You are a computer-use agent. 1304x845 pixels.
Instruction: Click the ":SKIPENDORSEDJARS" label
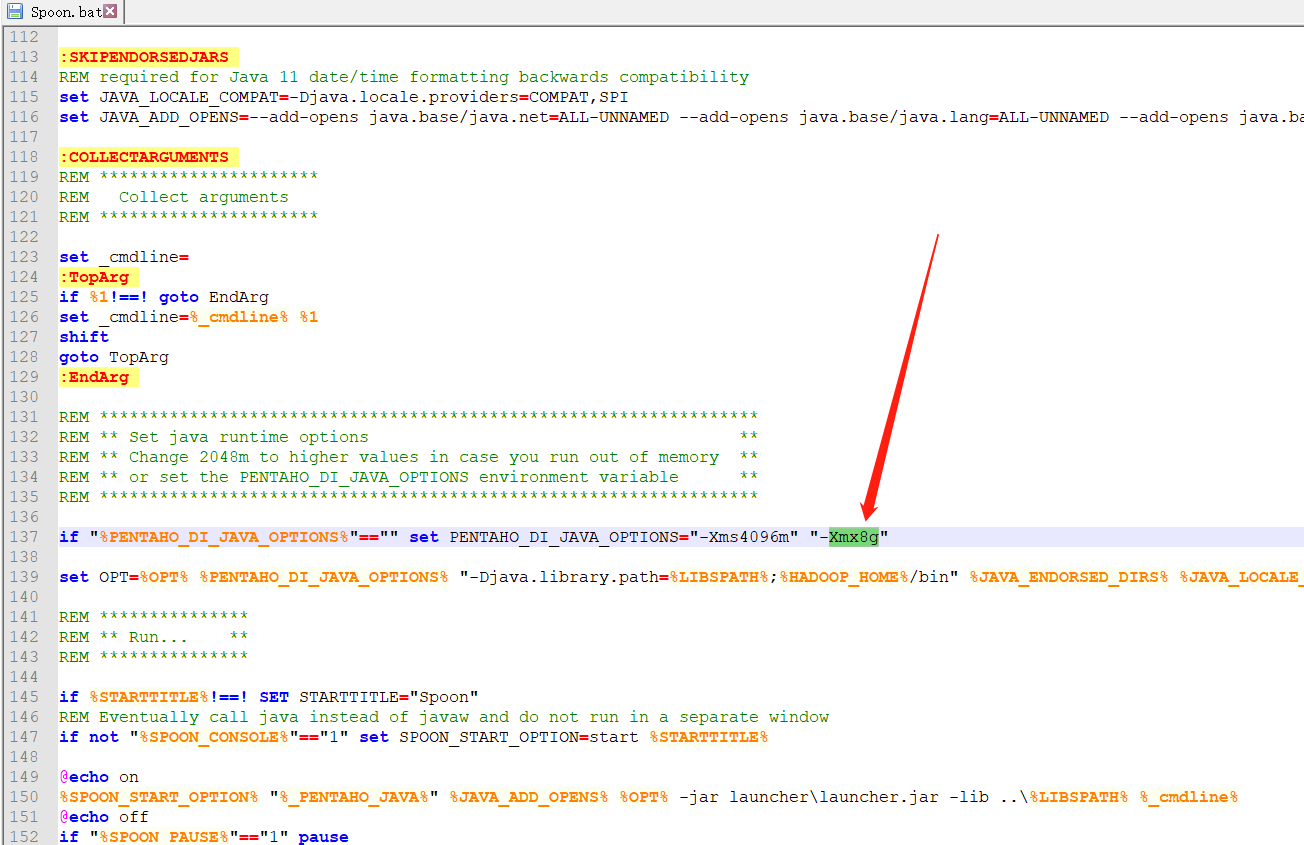tap(148, 57)
